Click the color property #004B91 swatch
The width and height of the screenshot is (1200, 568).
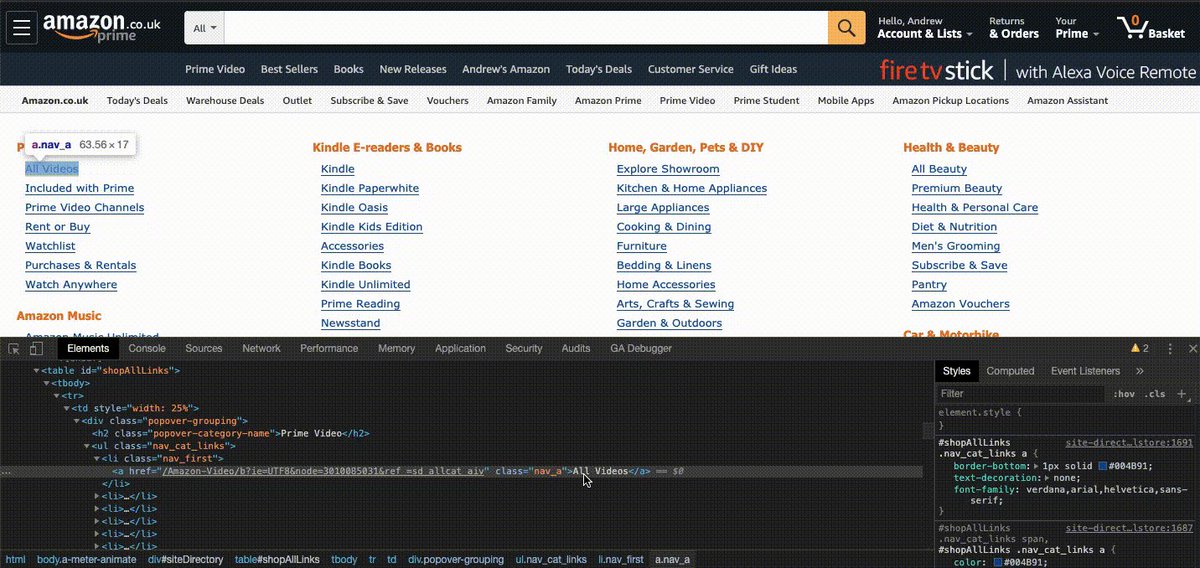[x=999, y=562]
